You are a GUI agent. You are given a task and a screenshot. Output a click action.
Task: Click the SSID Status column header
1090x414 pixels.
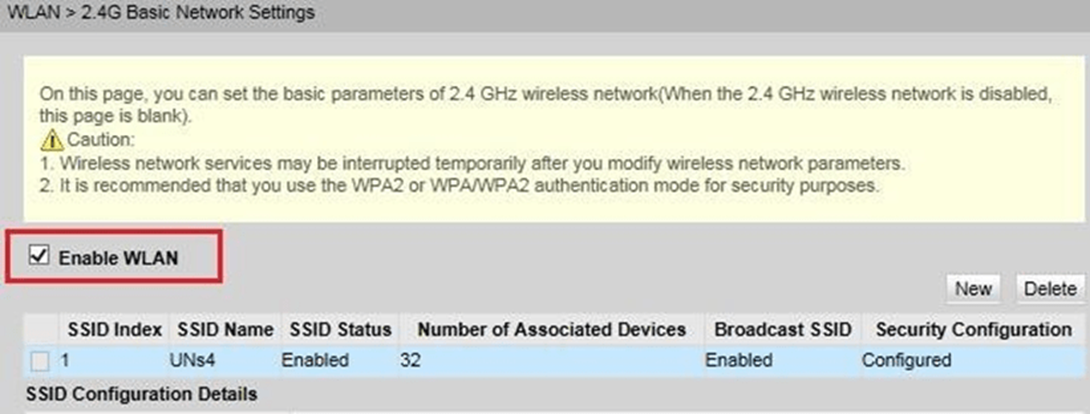click(x=340, y=329)
